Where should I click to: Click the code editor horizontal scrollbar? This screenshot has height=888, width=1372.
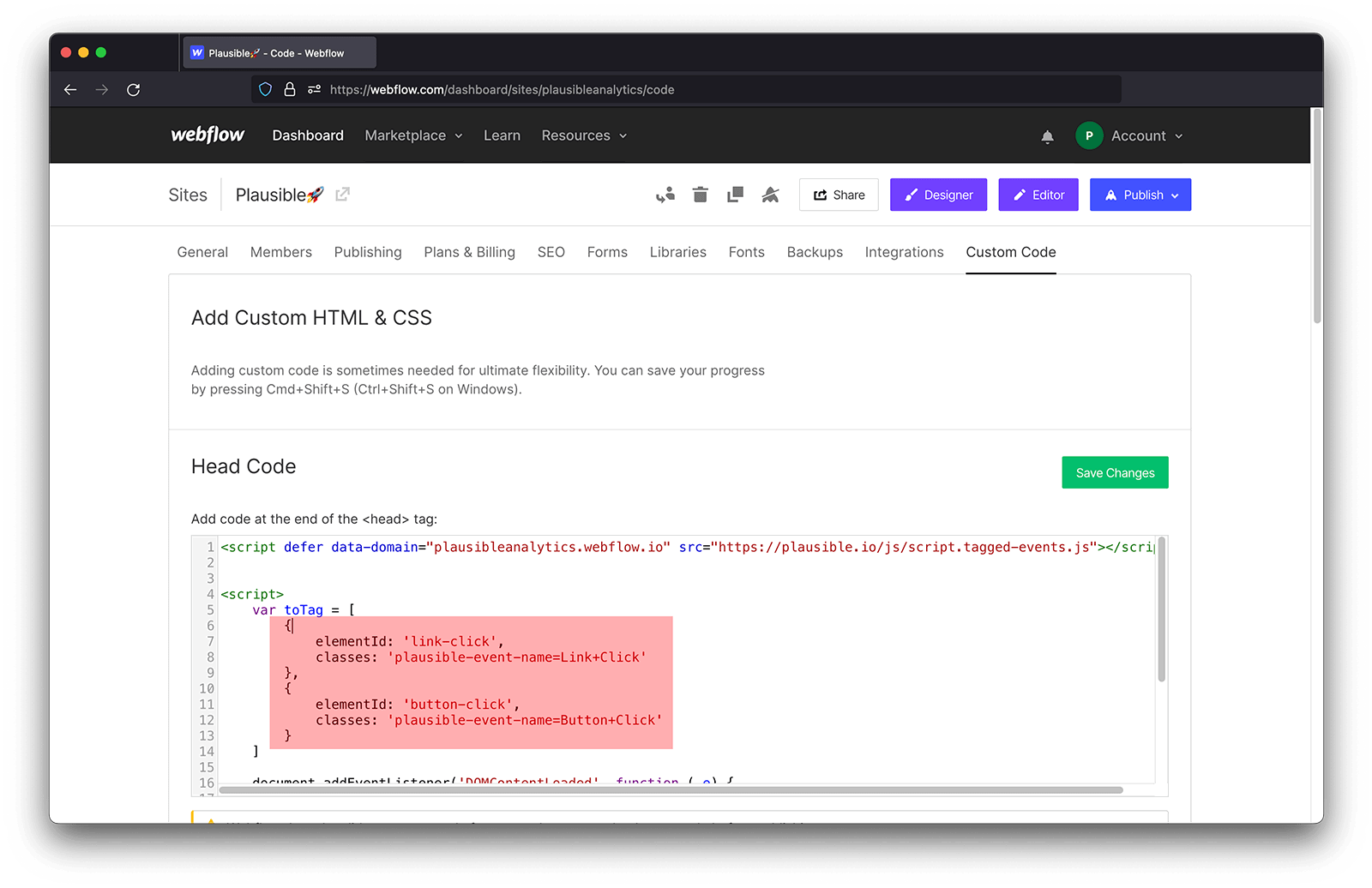[669, 790]
